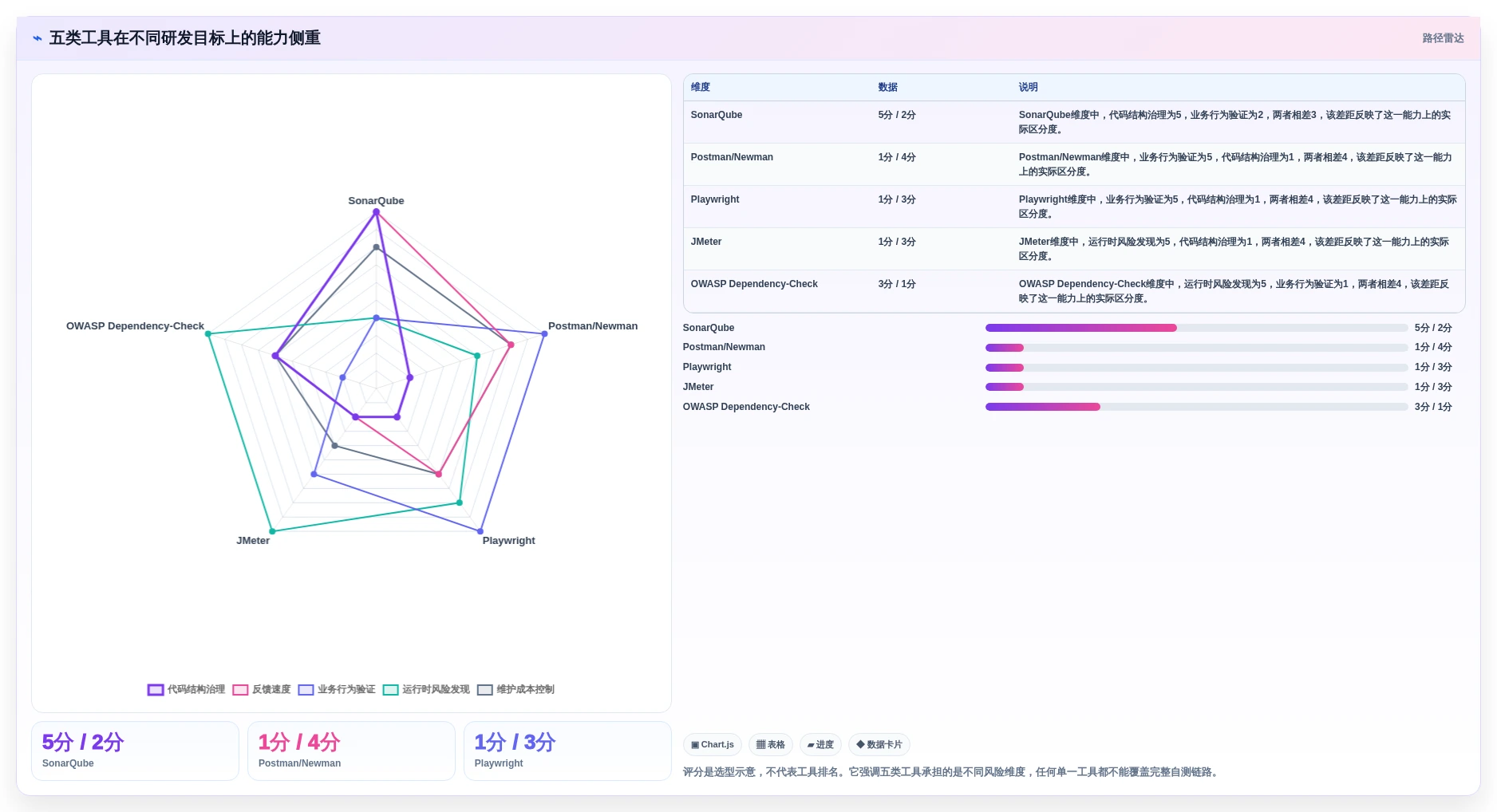Image resolution: width=1497 pixels, height=812 pixels.
Task: Click the Postman/Newman radar axis label
Action: tap(593, 326)
